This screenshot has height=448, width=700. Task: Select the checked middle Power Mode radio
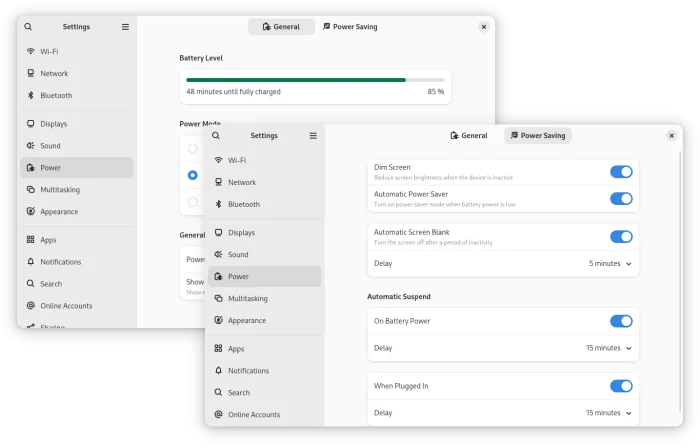[x=192, y=175]
